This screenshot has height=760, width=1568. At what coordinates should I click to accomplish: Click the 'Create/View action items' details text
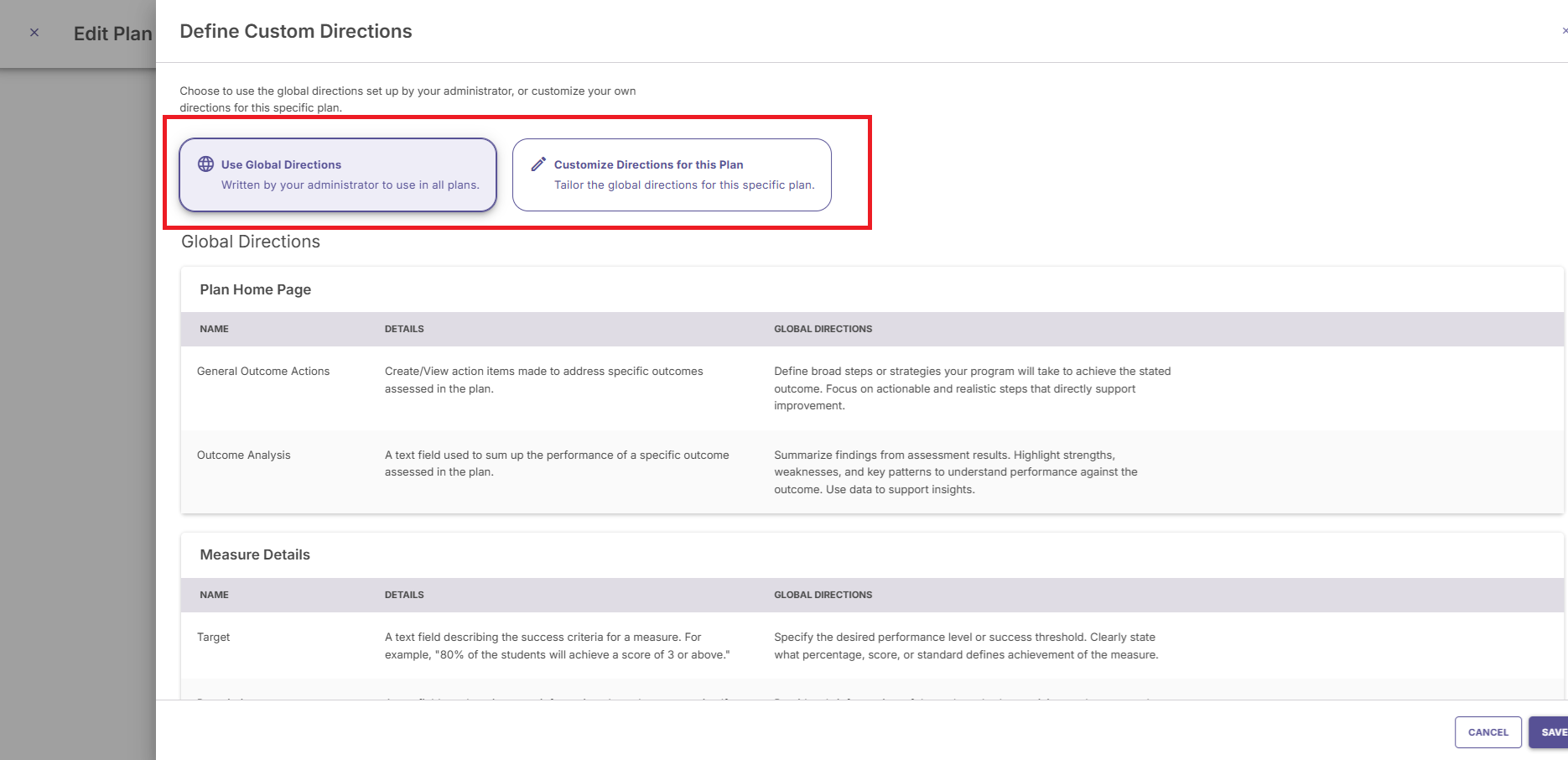pos(544,380)
